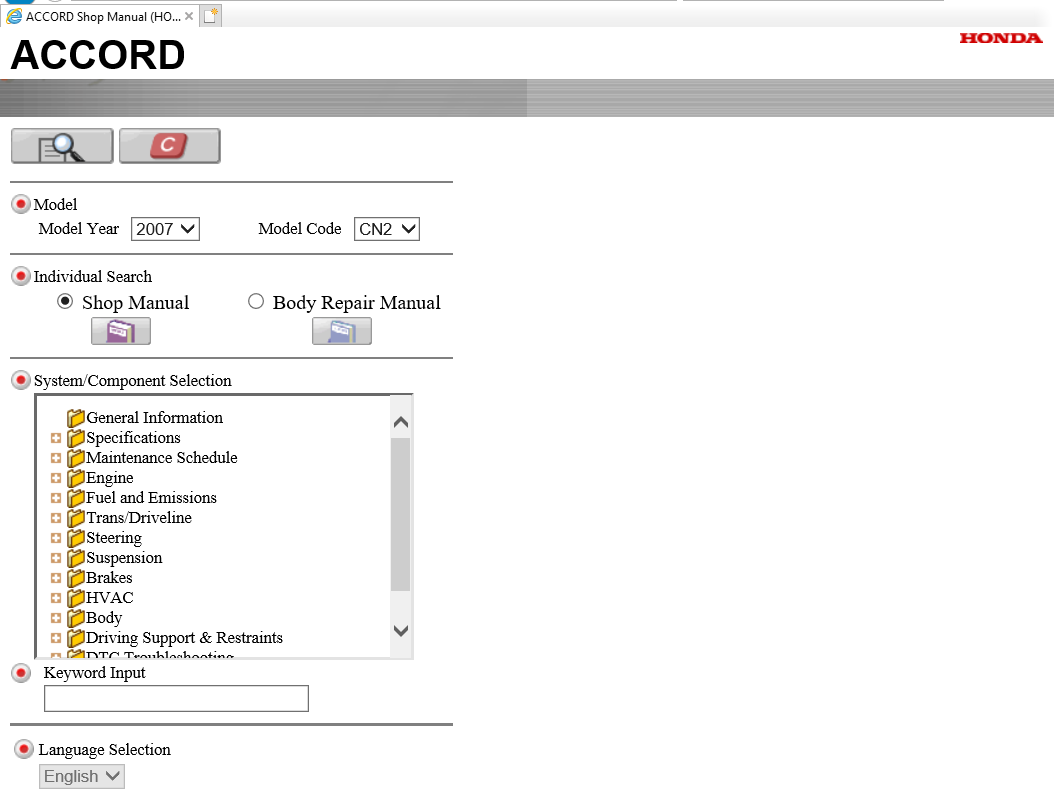The image size is (1054, 803).
Task: Click the tree scrollbar up arrow
Action: click(401, 422)
